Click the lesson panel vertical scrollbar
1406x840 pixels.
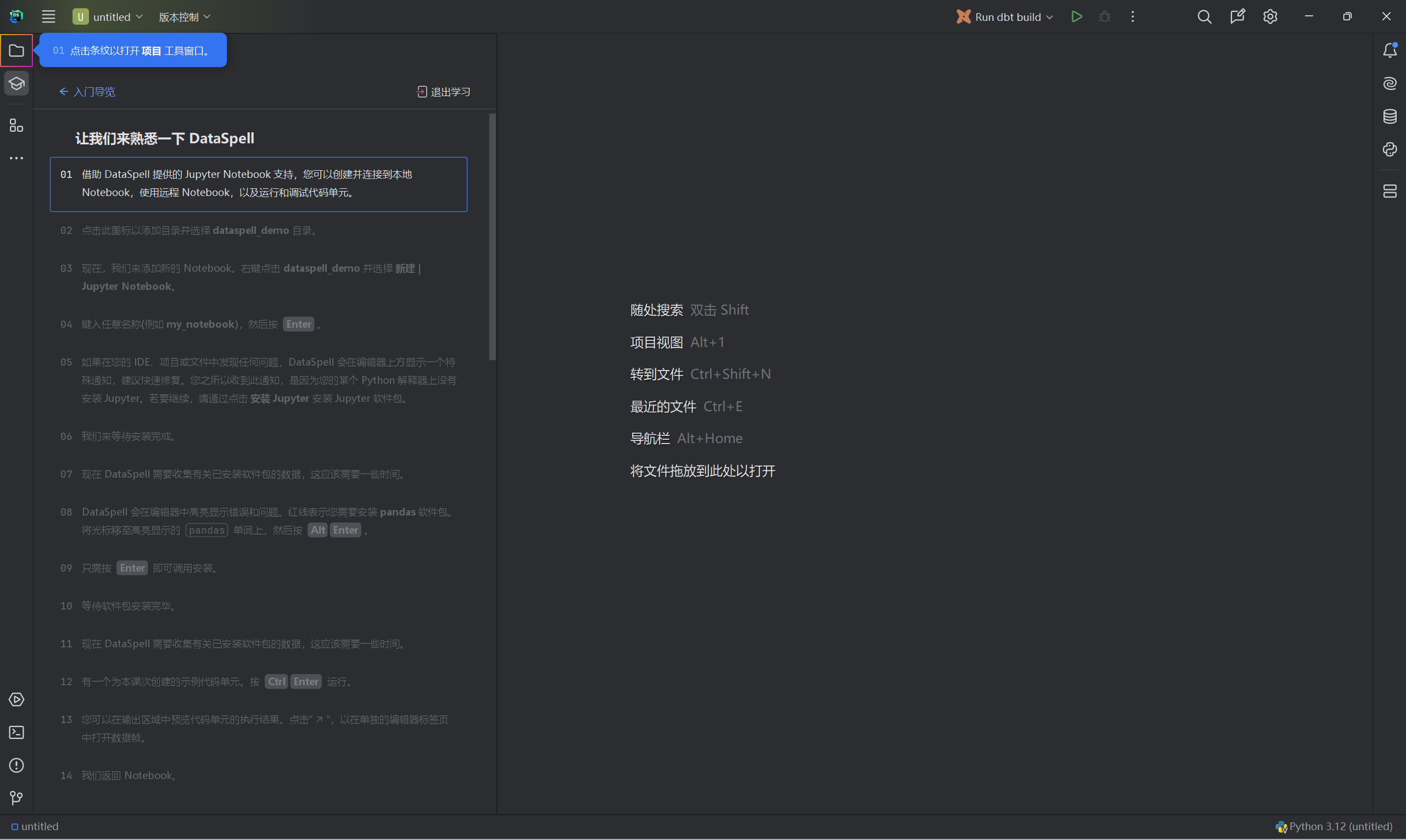[492, 237]
